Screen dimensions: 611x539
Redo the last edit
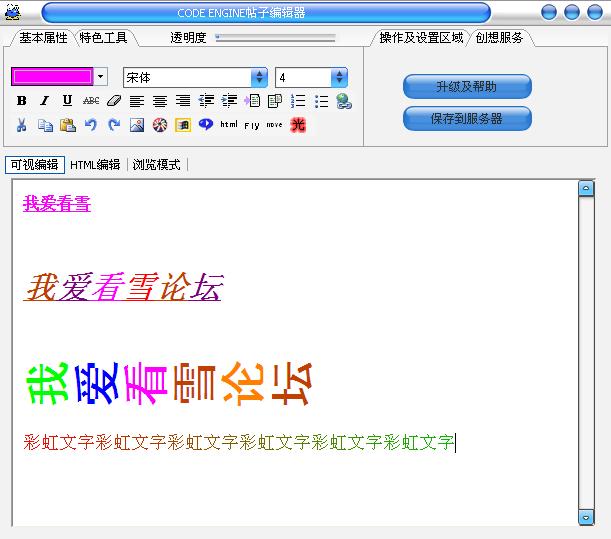click(x=114, y=125)
